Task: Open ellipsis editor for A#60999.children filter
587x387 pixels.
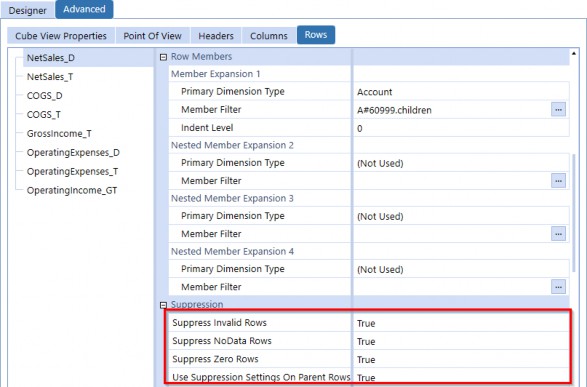Action: pos(558,110)
